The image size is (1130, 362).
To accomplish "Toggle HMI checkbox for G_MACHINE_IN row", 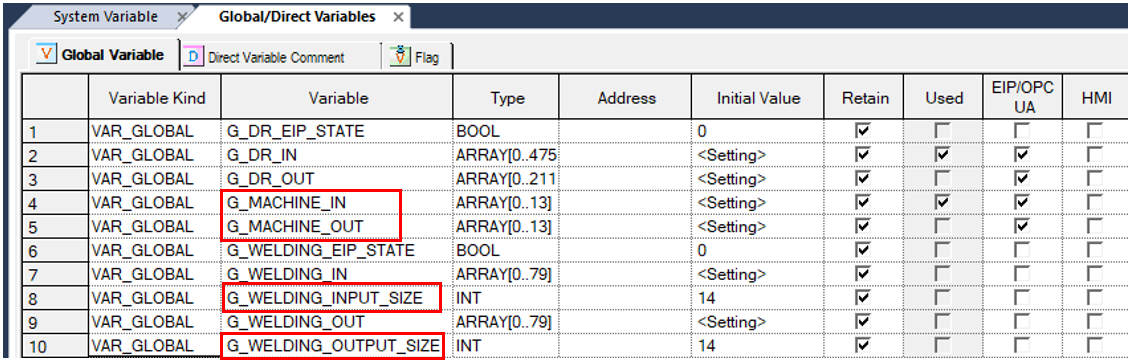I will tap(1095, 202).
